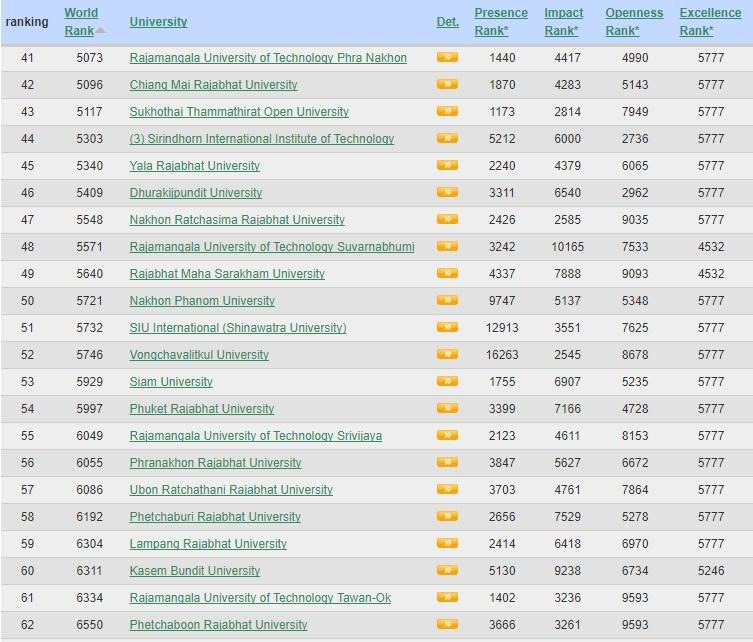Open Phuket Rajabhat University link
753x642 pixels.
coord(202,409)
